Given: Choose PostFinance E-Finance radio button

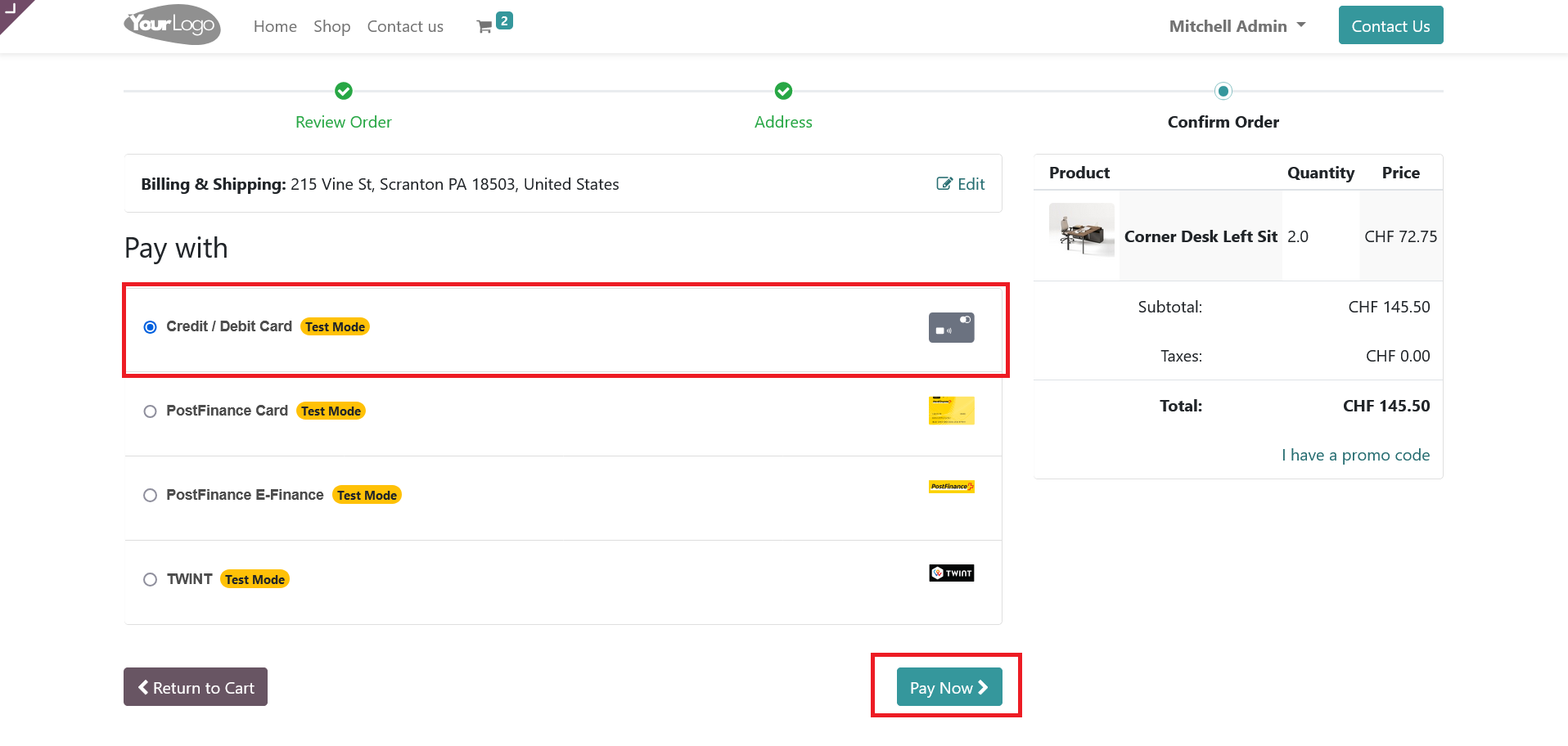Looking at the screenshot, I should click(x=151, y=496).
